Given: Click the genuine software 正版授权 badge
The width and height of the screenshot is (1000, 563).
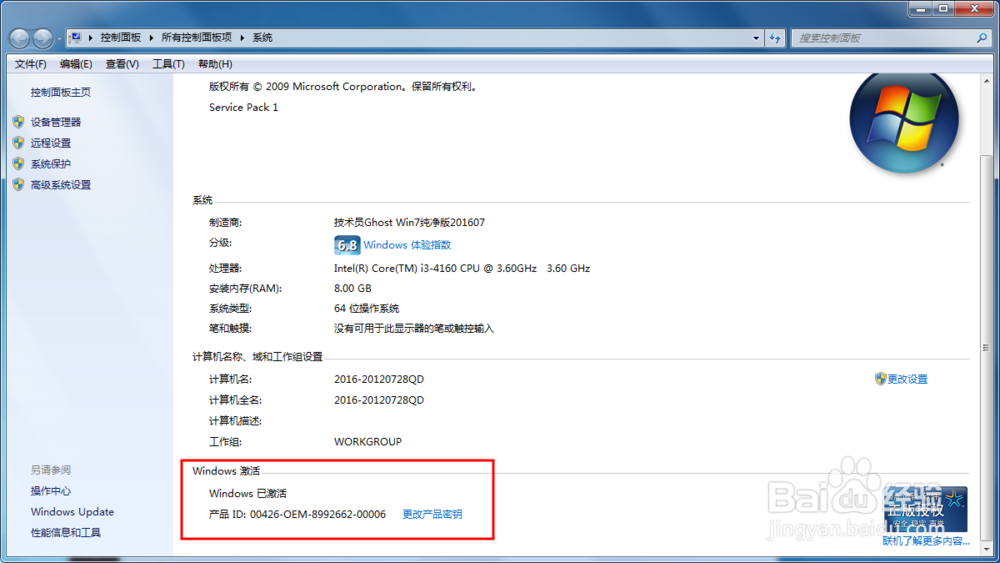Looking at the screenshot, I should [x=925, y=509].
